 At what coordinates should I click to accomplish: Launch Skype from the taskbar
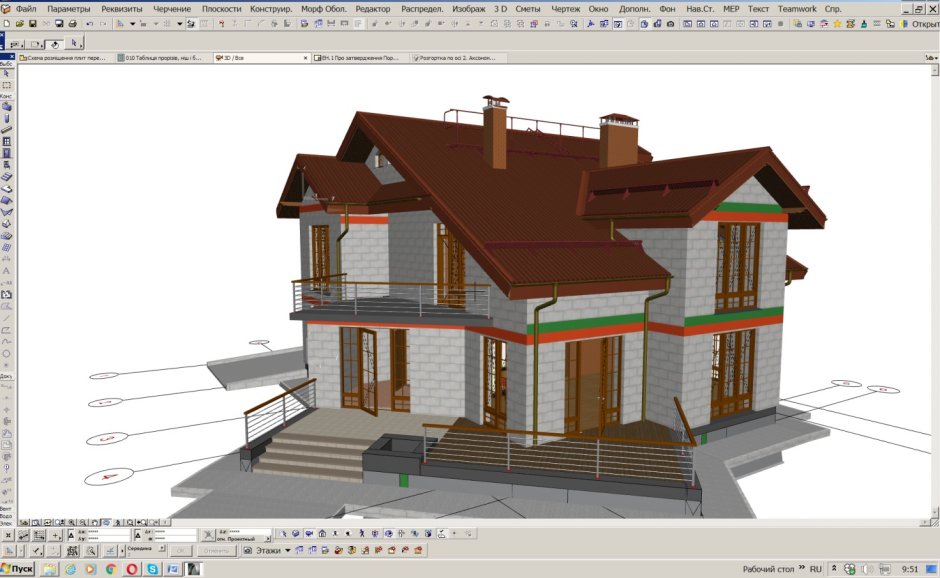pyautogui.click(x=152, y=569)
